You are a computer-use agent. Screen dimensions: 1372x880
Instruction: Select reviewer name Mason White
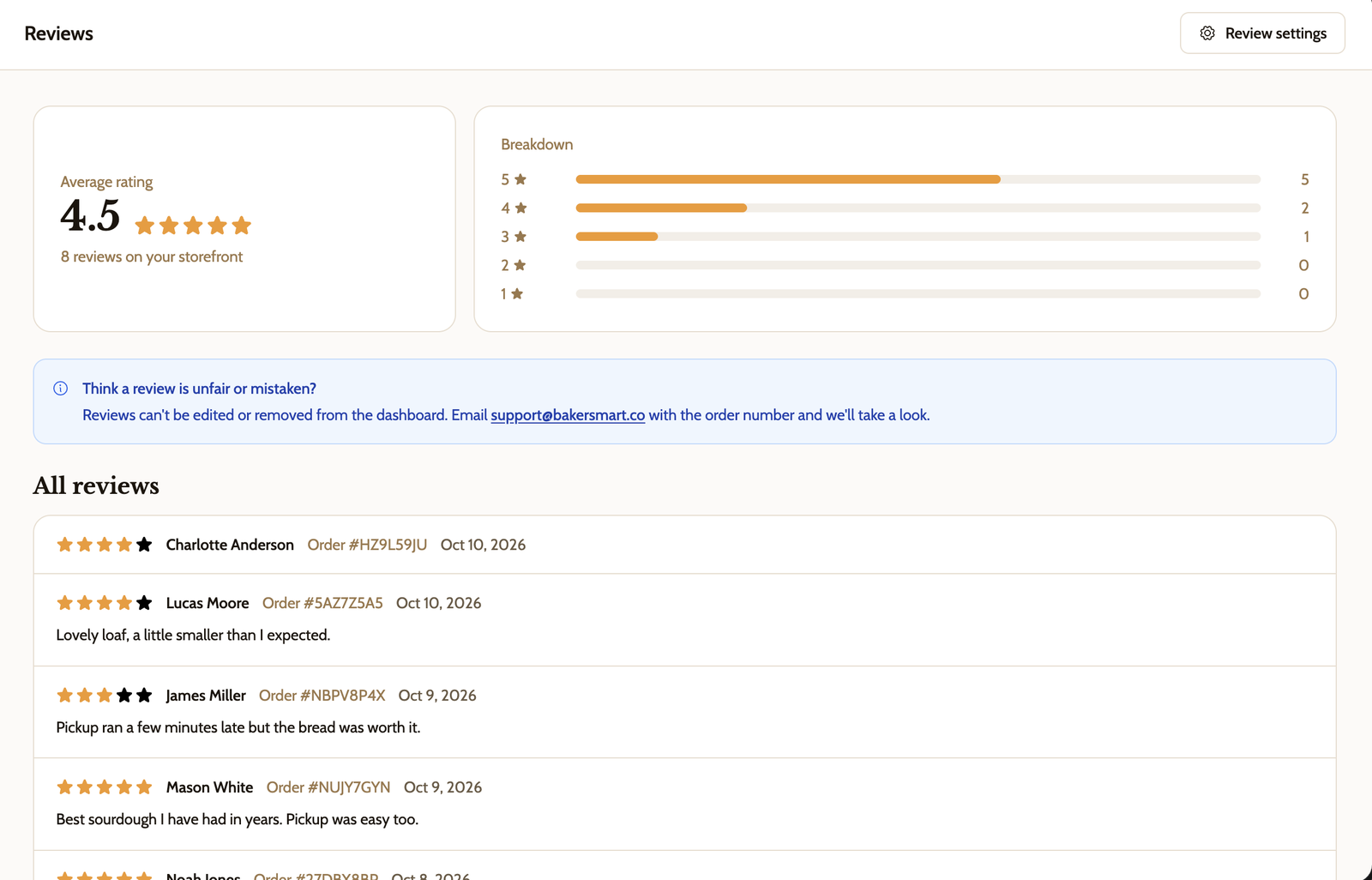[x=209, y=787]
